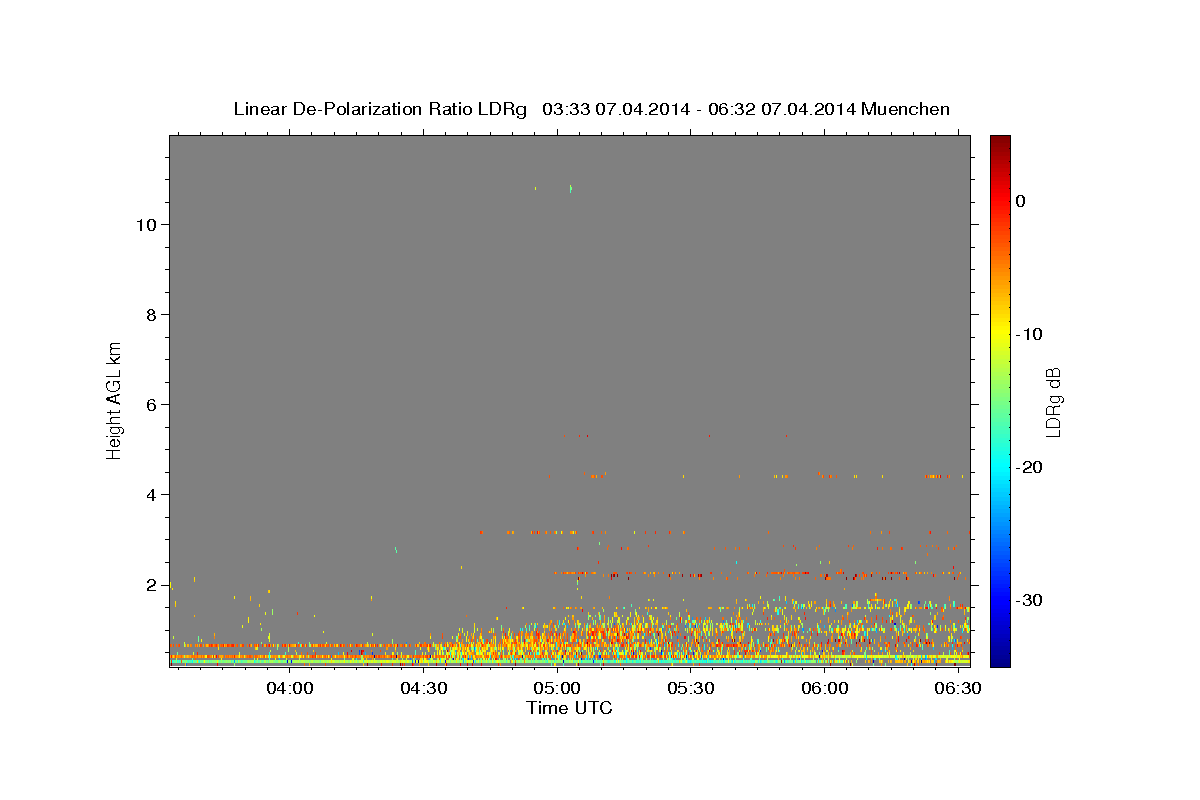Click the dark red top of colorbar
Screen dimensions: 1200x800
pos(1000,143)
